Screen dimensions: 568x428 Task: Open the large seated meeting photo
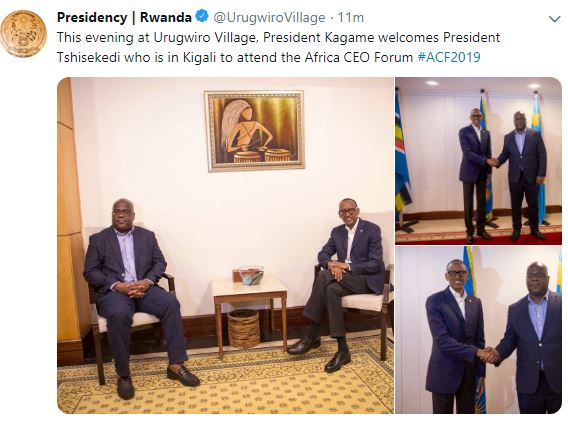tap(225, 246)
